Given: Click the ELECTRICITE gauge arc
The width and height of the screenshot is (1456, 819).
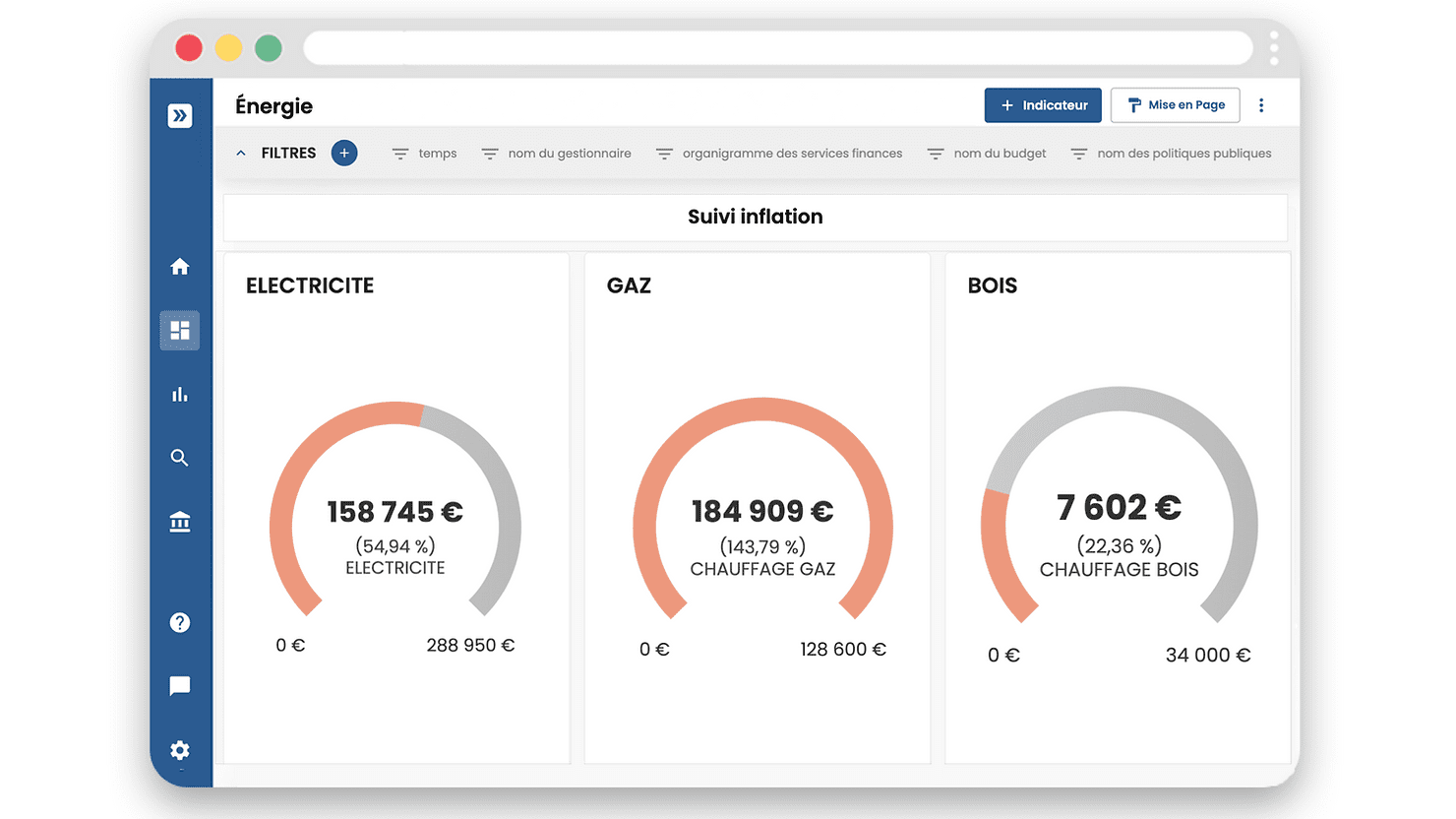Looking at the screenshot, I should 394,509.
